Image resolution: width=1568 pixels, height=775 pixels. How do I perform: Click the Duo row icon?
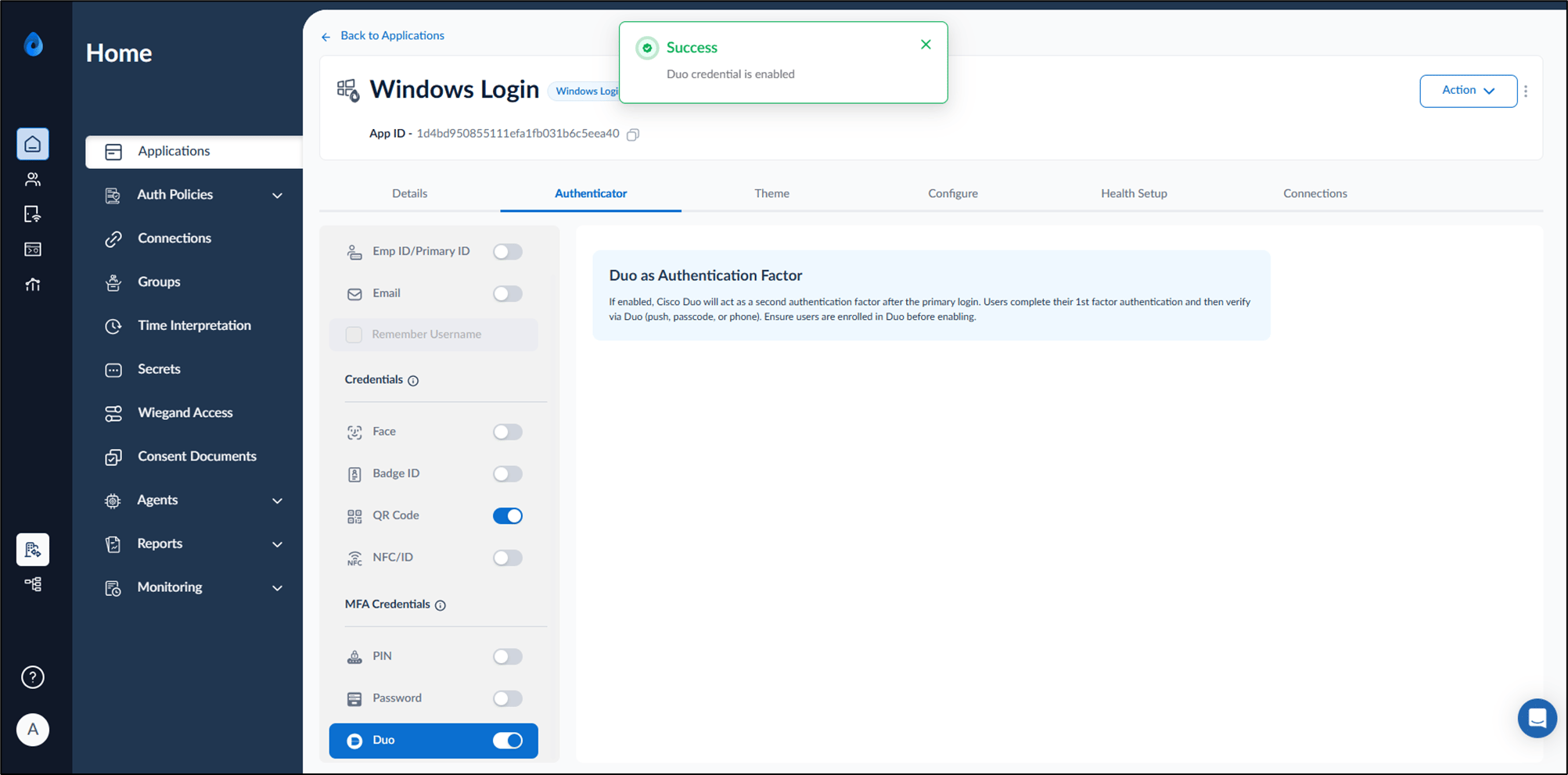coord(354,741)
